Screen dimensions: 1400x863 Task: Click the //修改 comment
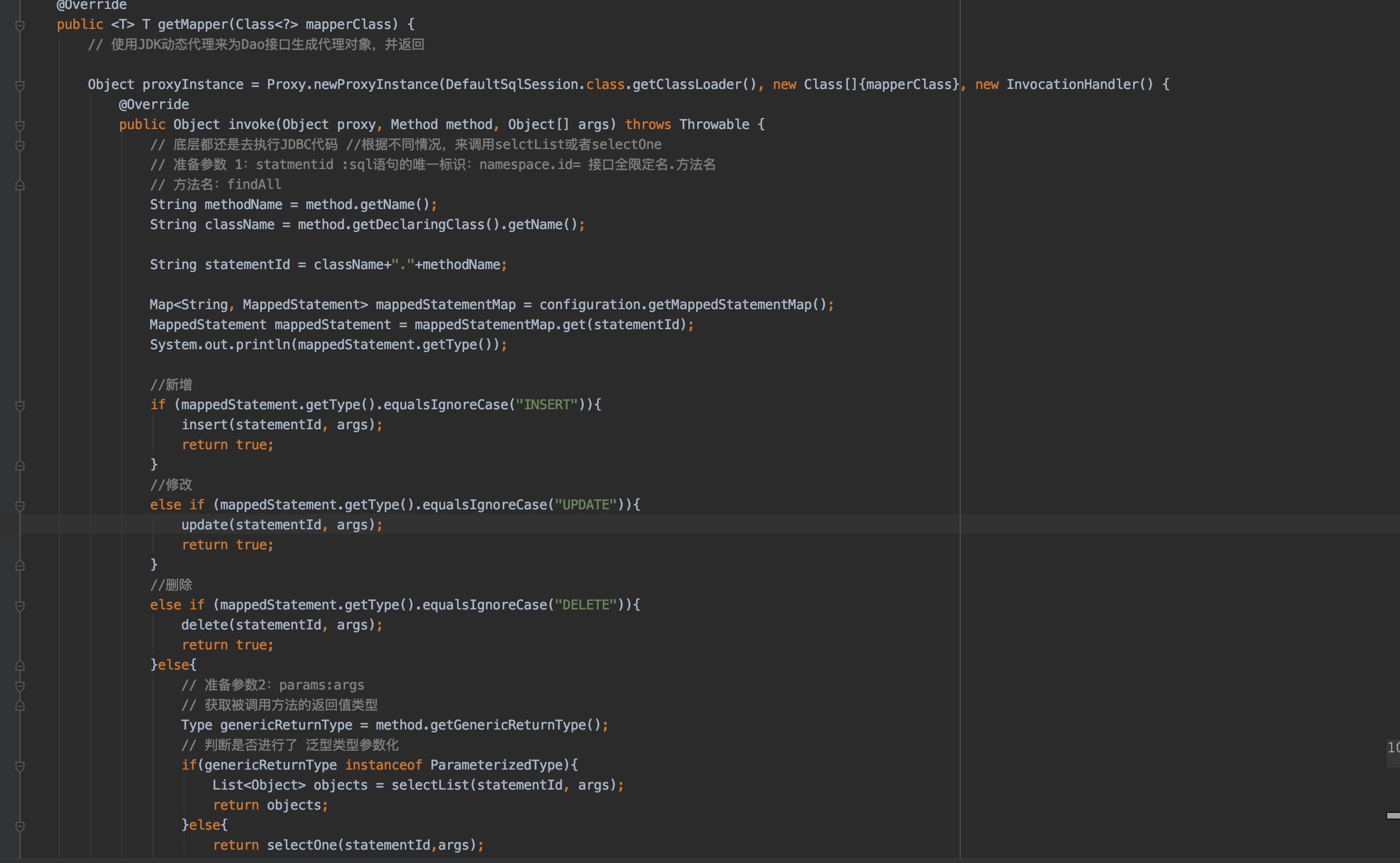click(x=171, y=484)
